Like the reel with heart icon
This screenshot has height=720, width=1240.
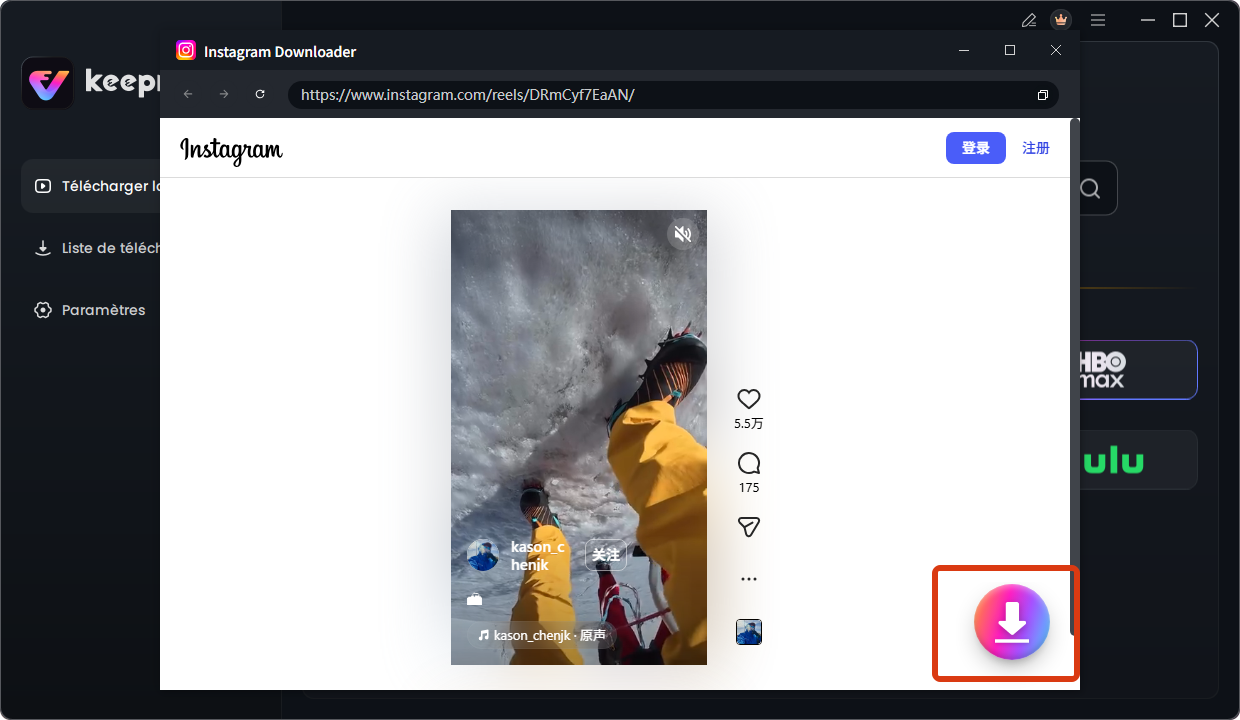748,398
